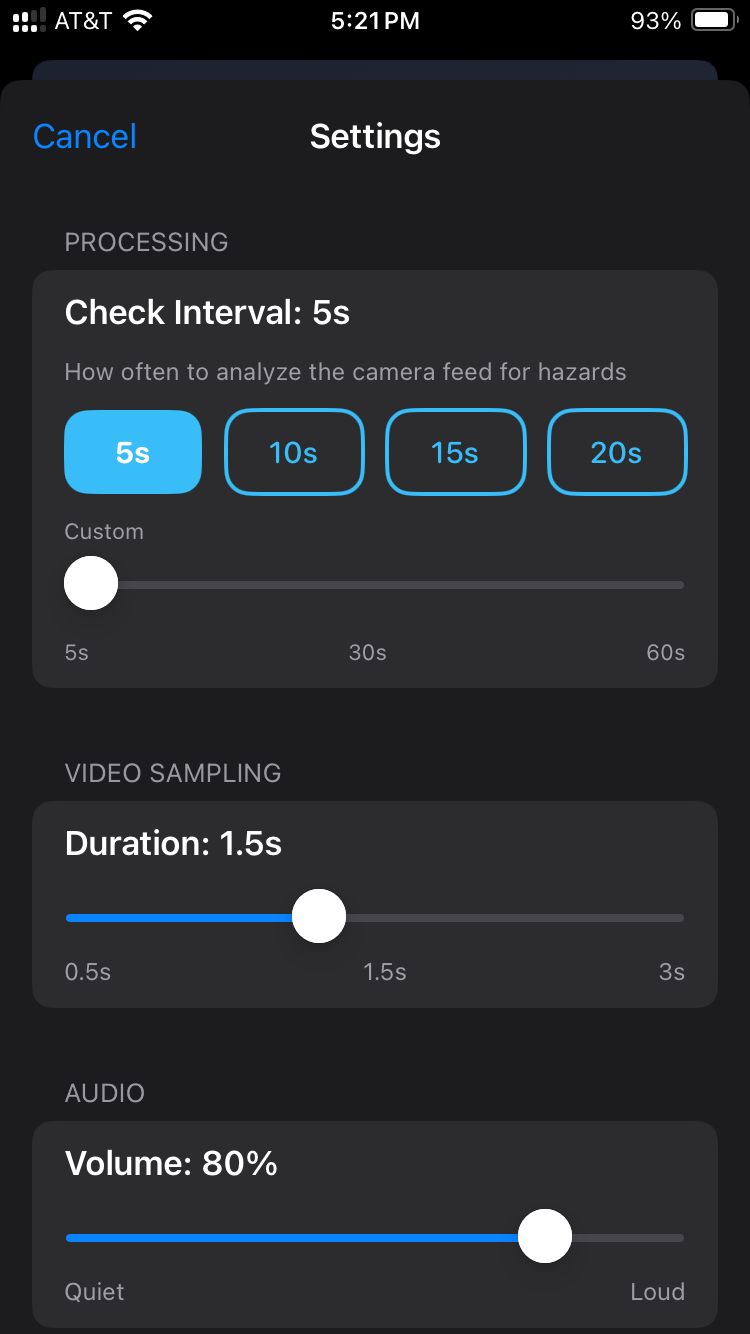Set check interval to 20s
The image size is (750, 1334).
(617, 452)
